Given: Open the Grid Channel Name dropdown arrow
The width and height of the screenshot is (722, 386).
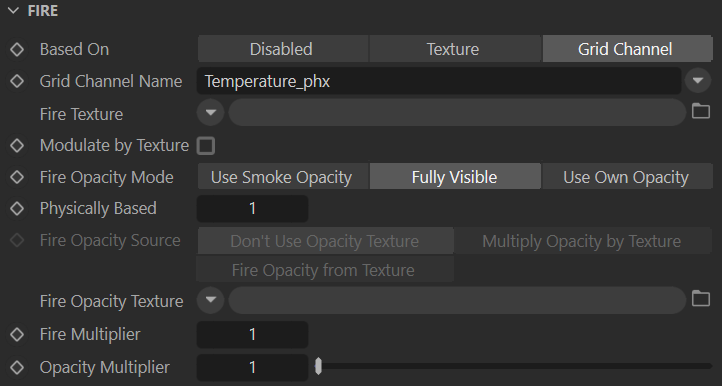Looking at the screenshot, I should click(698, 81).
